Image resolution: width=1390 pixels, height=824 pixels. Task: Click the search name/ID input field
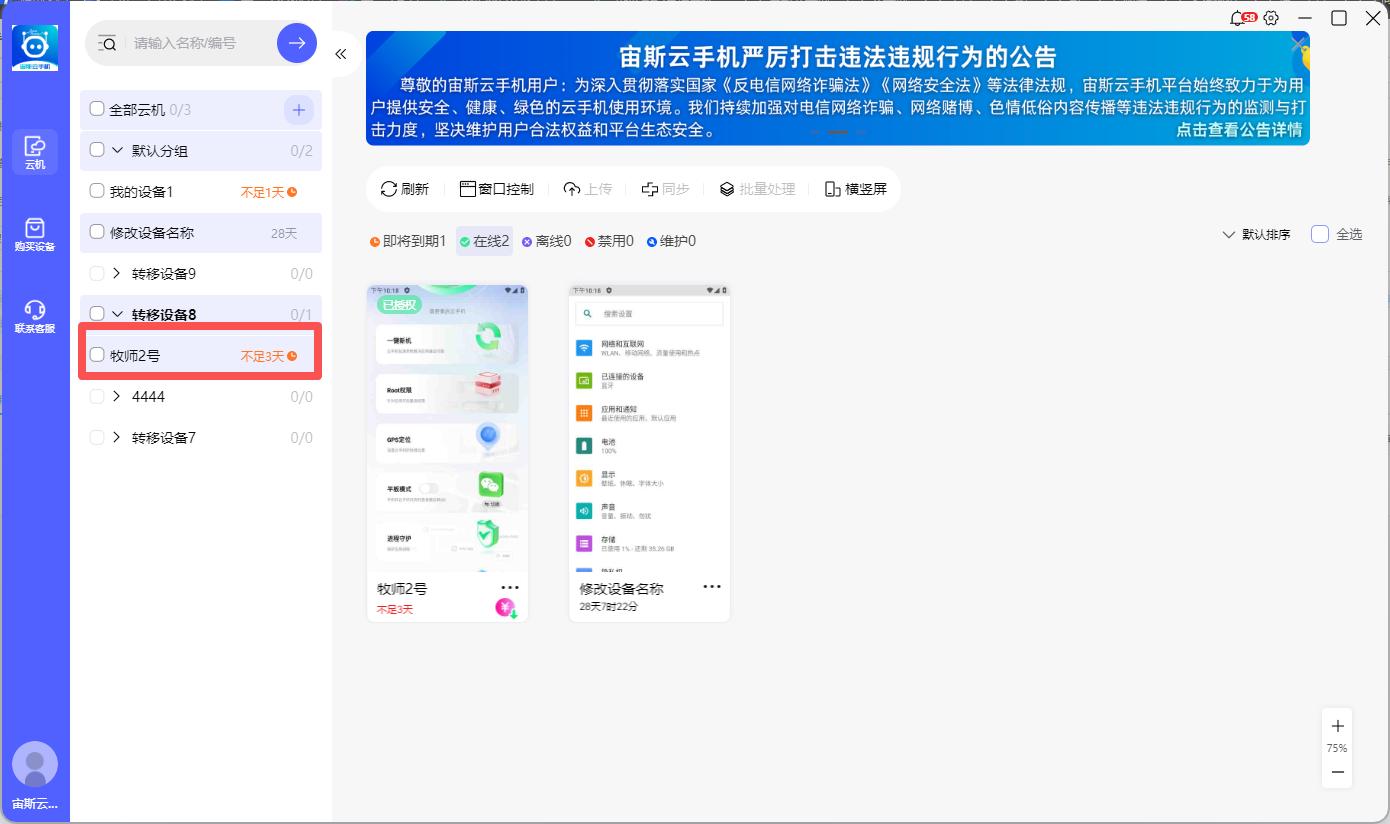tap(199, 43)
